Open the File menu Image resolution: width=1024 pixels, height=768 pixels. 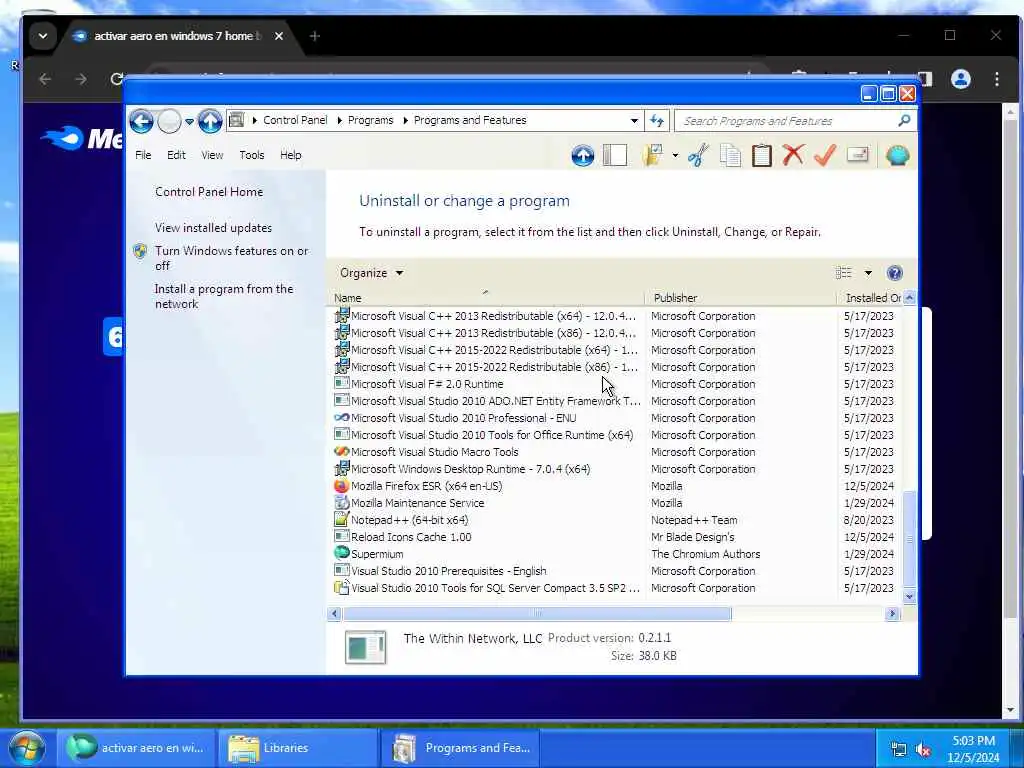[143, 155]
